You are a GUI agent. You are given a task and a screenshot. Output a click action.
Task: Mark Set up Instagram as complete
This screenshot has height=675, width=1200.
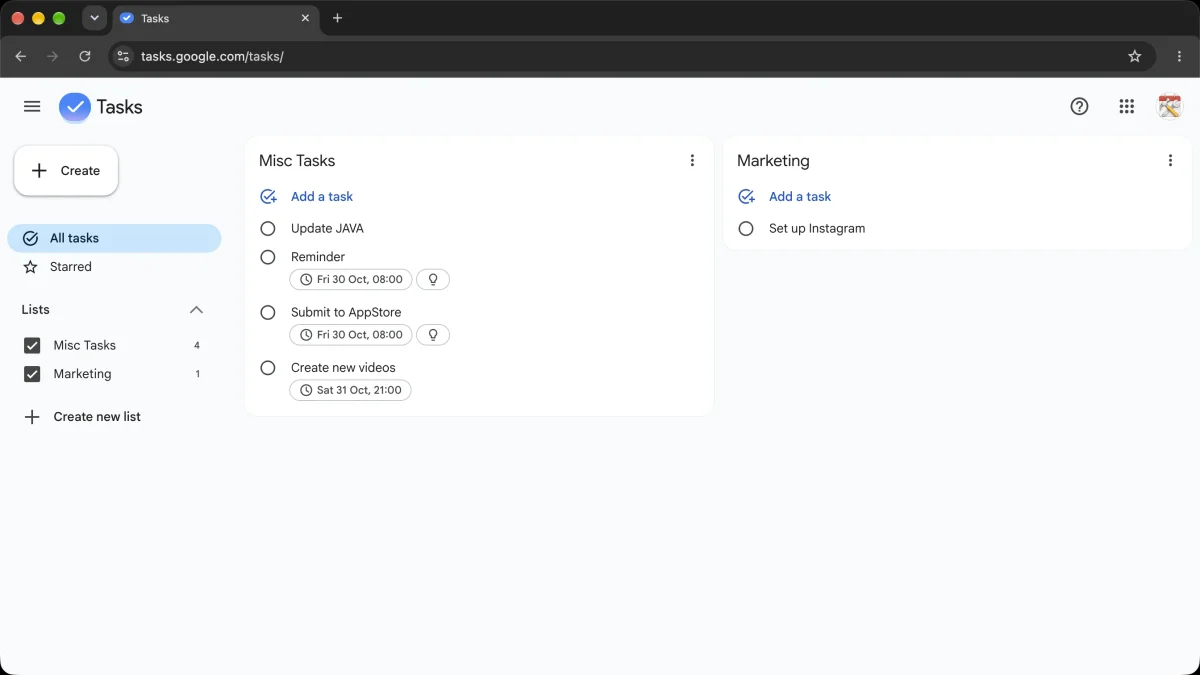click(746, 228)
